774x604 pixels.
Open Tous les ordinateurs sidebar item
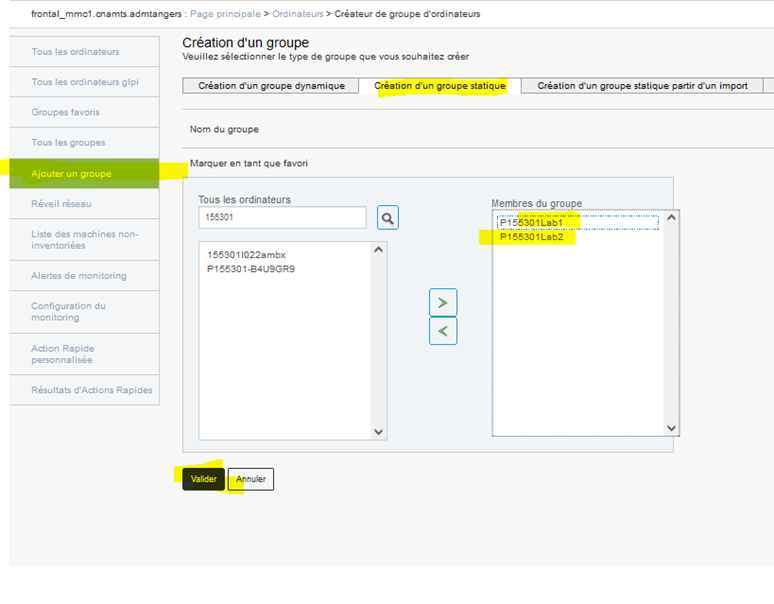tap(76, 52)
